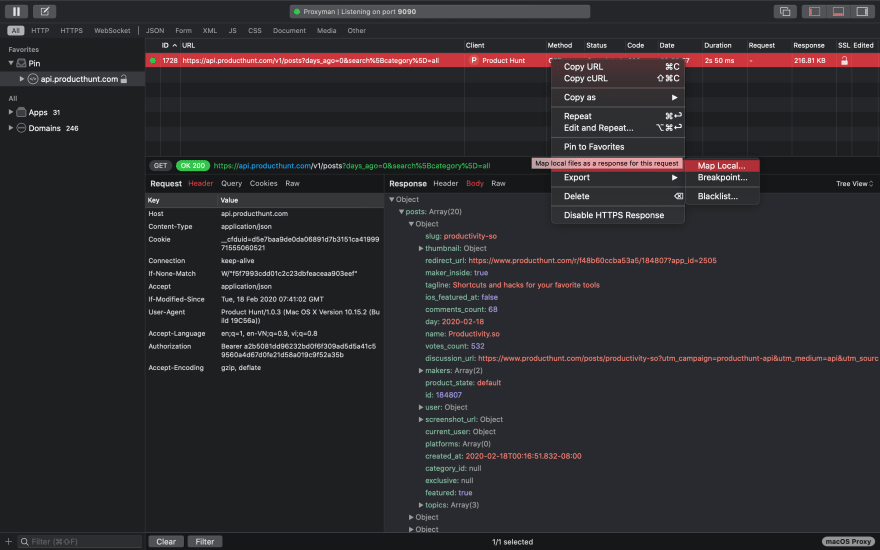Expand the thumbnail Object node

pyautogui.click(x=420, y=248)
